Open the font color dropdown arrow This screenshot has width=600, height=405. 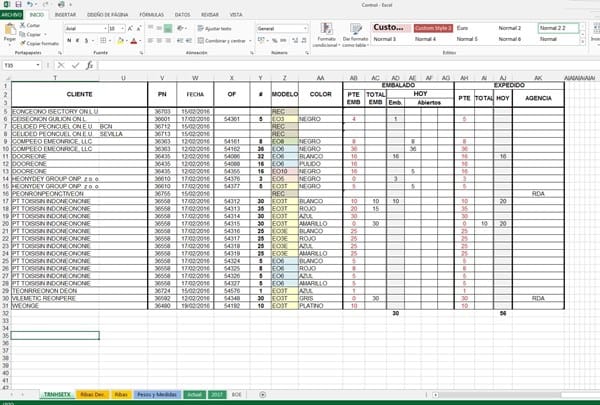(140, 41)
